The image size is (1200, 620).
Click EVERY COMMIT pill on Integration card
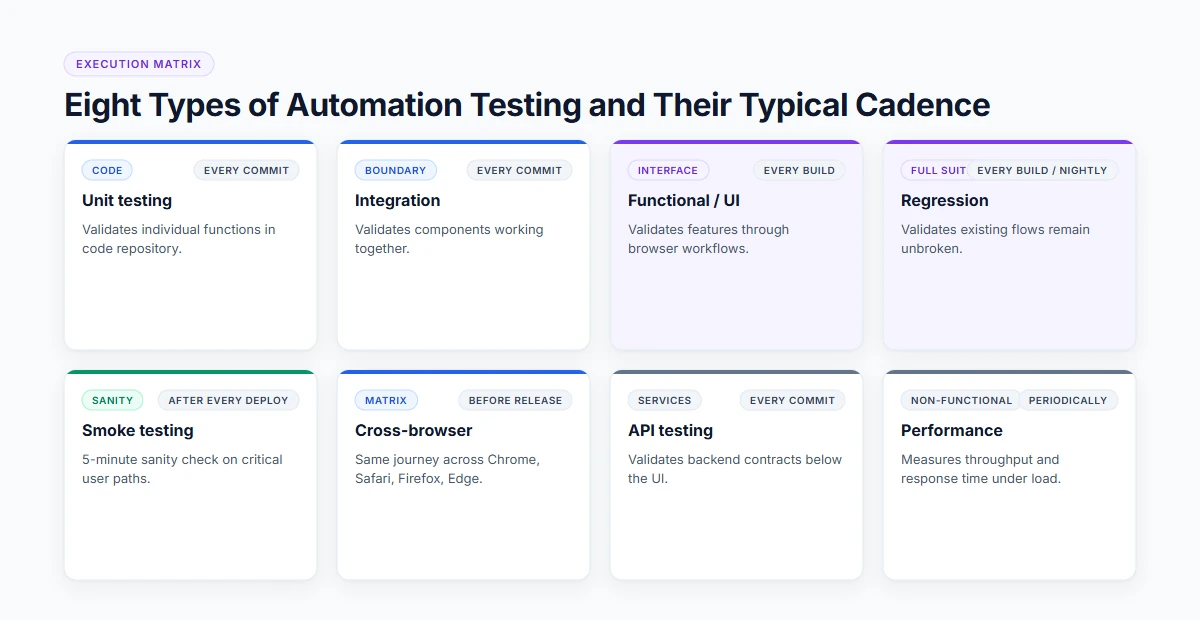point(519,170)
